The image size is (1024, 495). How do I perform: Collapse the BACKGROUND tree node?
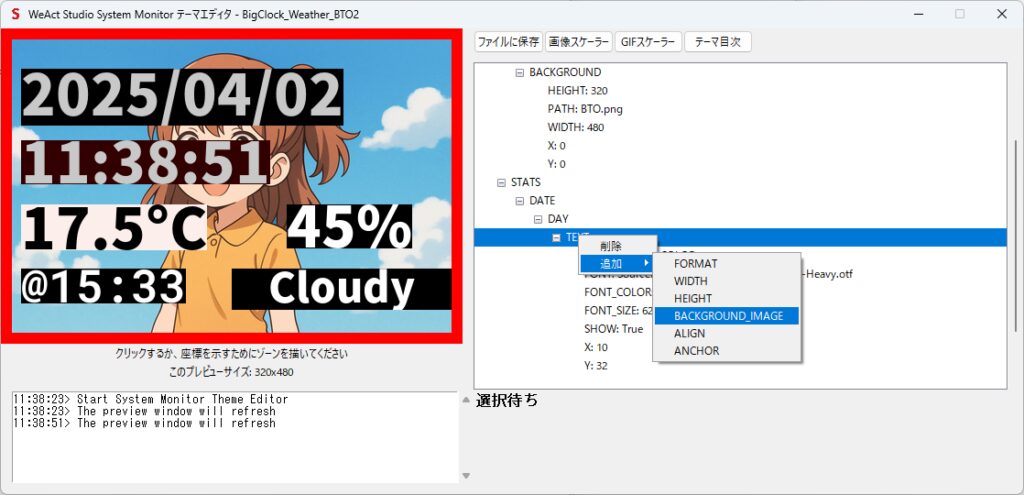(519, 73)
